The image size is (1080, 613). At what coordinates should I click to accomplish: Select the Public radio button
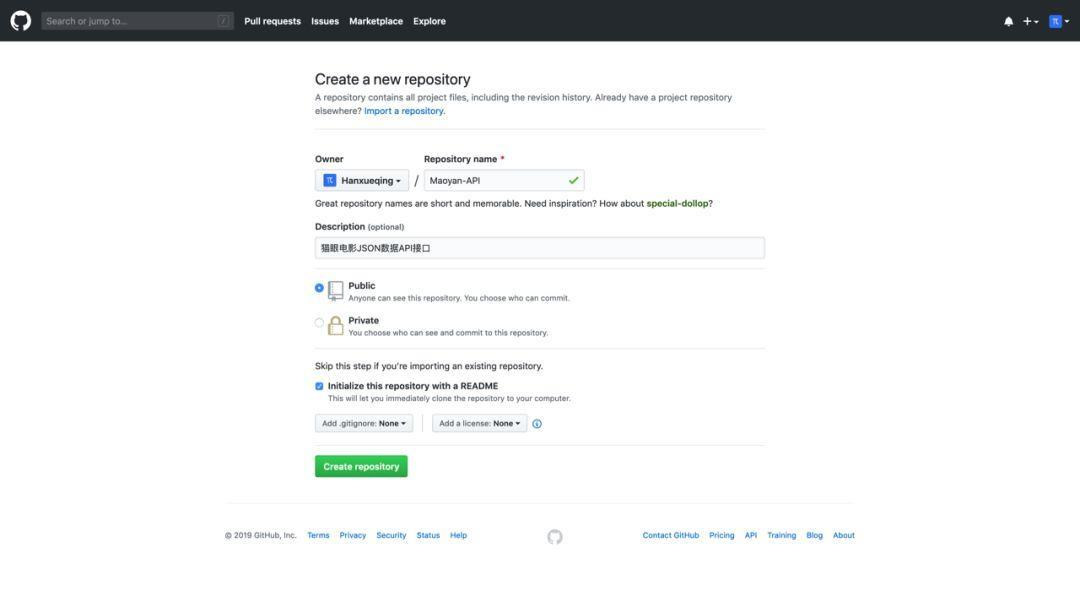319,288
